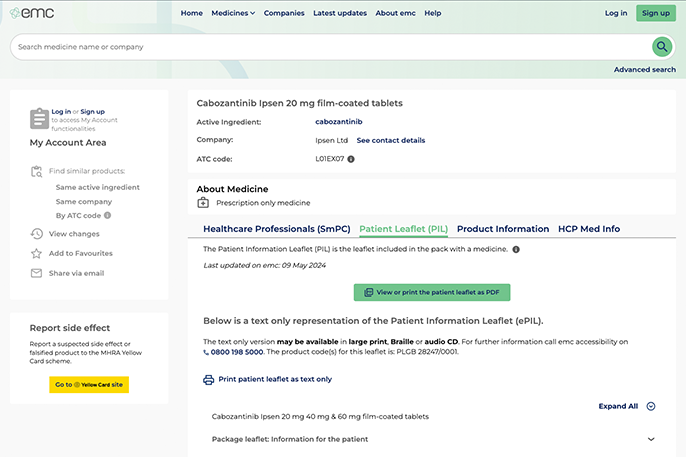Screen dimensions: 686x457
Task: Switch to Healthcare Professionals (SmPC) tab
Action: (x=277, y=229)
